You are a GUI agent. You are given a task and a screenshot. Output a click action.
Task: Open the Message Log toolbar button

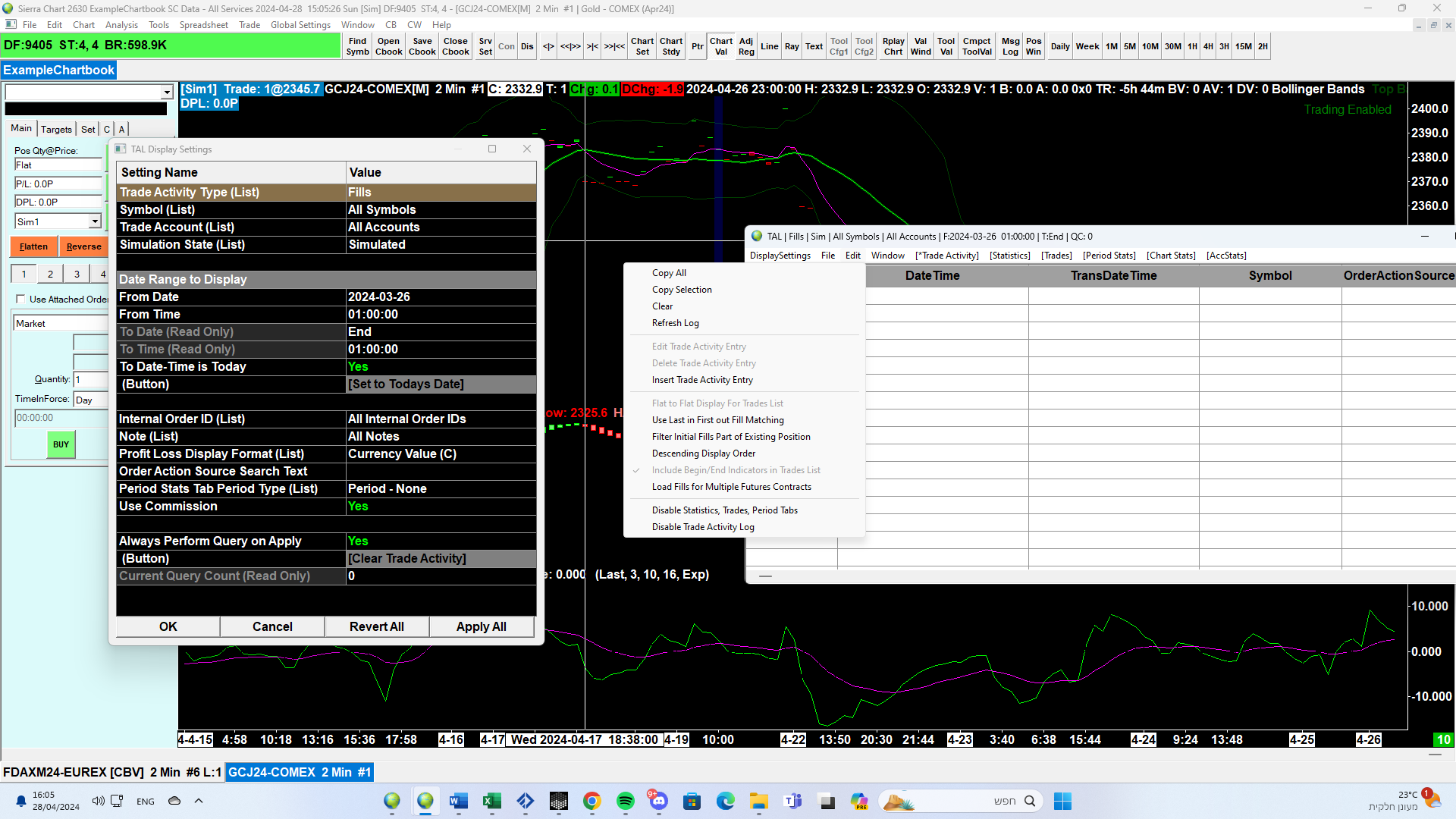(x=1010, y=46)
